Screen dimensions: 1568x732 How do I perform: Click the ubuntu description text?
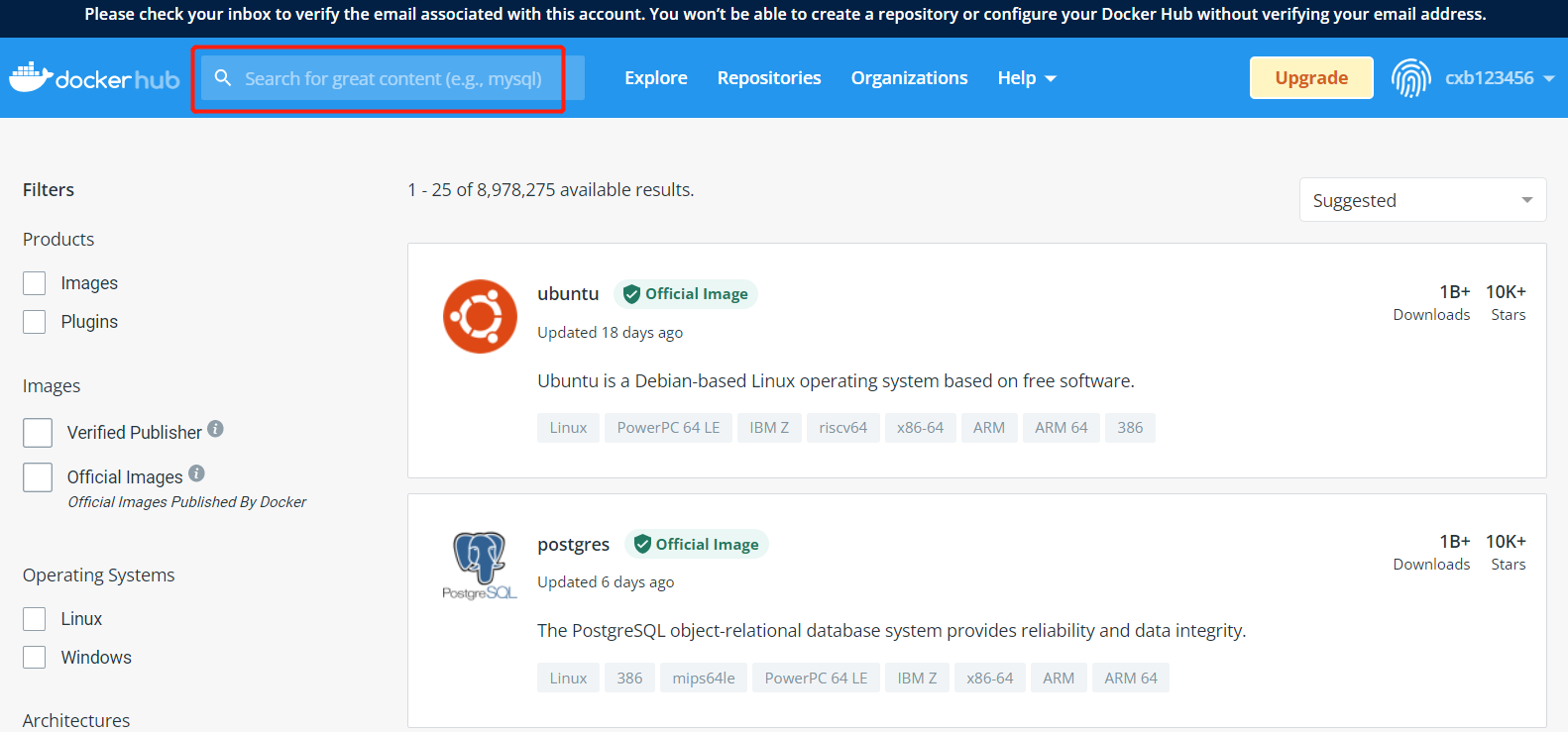[x=836, y=381]
